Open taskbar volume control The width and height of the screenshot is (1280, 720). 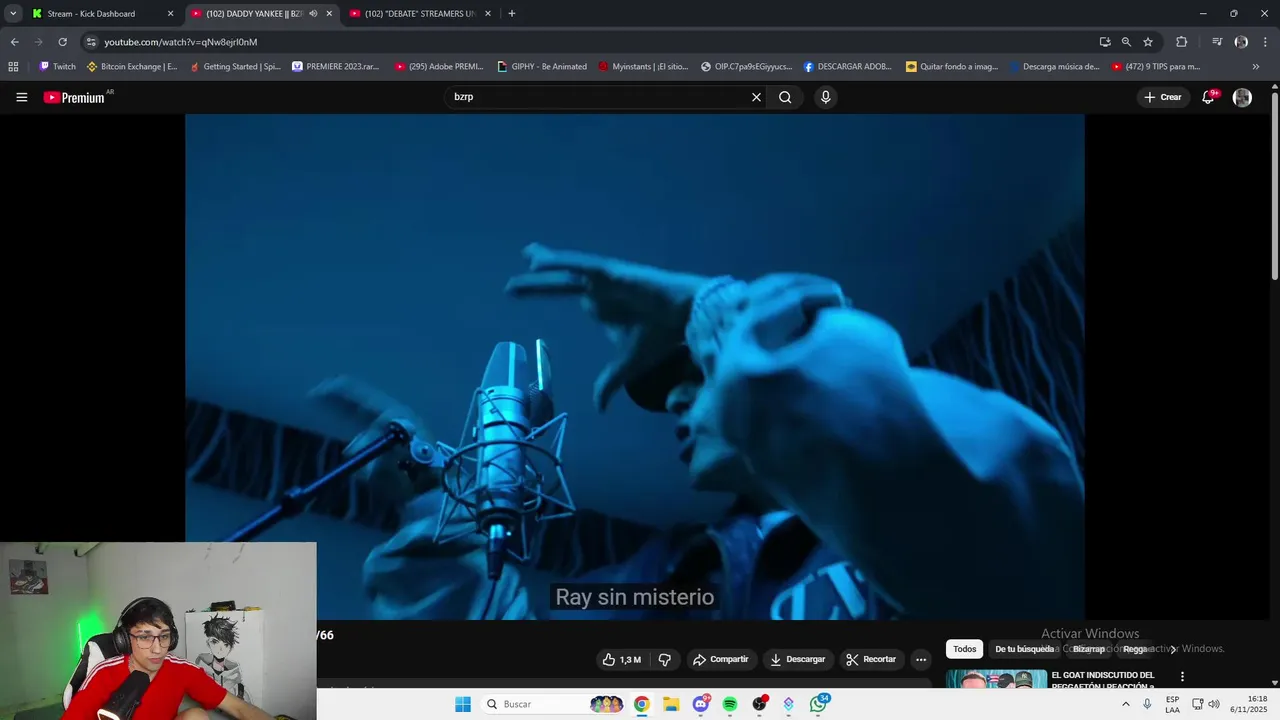click(1214, 704)
